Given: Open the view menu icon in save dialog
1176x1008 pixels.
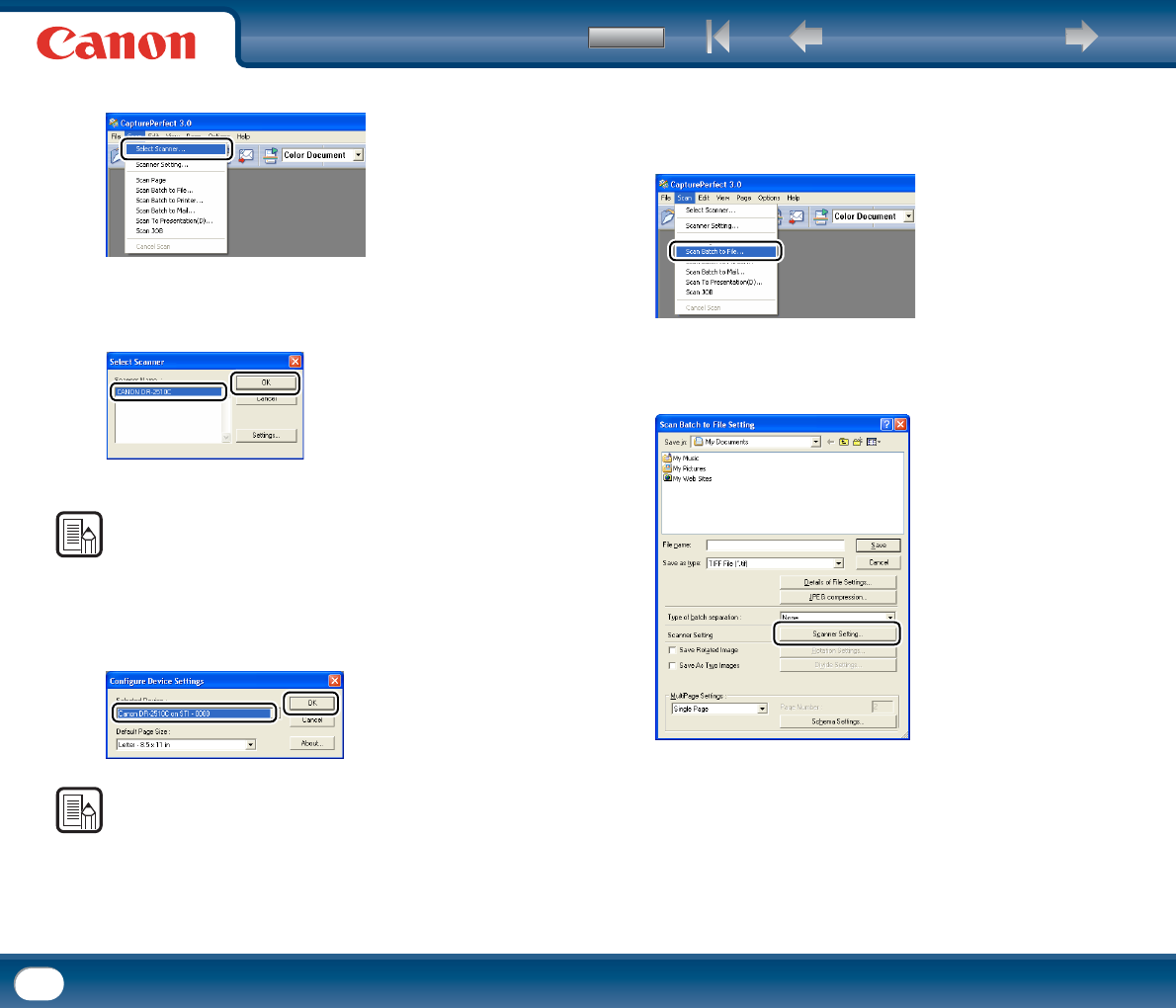Looking at the screenshot, I should click(x=874, y=442).
